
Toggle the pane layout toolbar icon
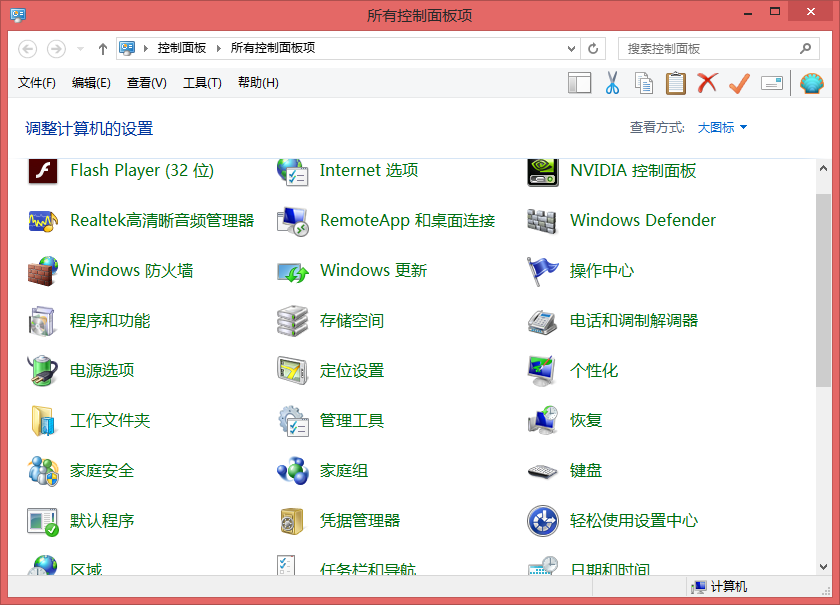[x=580, y=83]
